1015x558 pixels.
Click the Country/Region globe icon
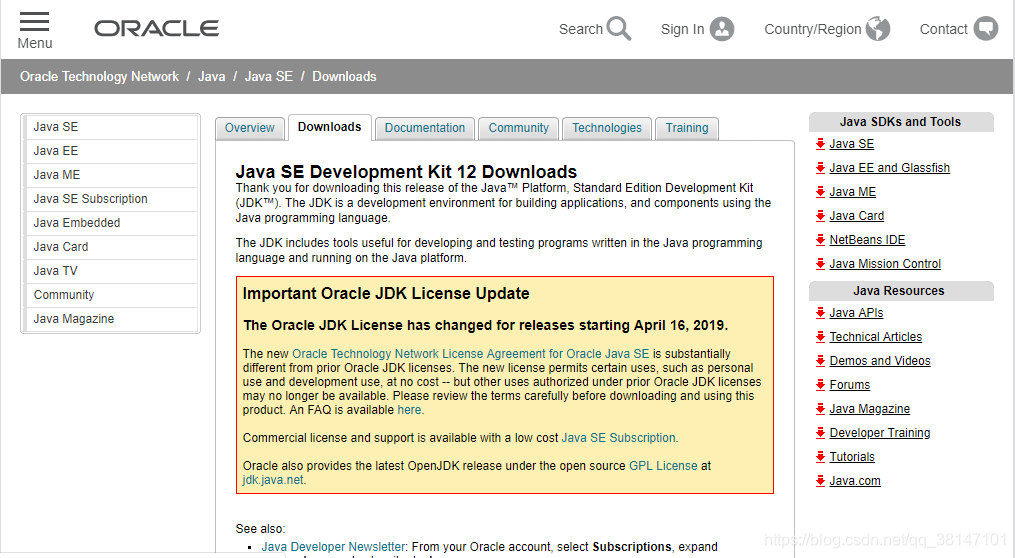[x=878, y=28]
